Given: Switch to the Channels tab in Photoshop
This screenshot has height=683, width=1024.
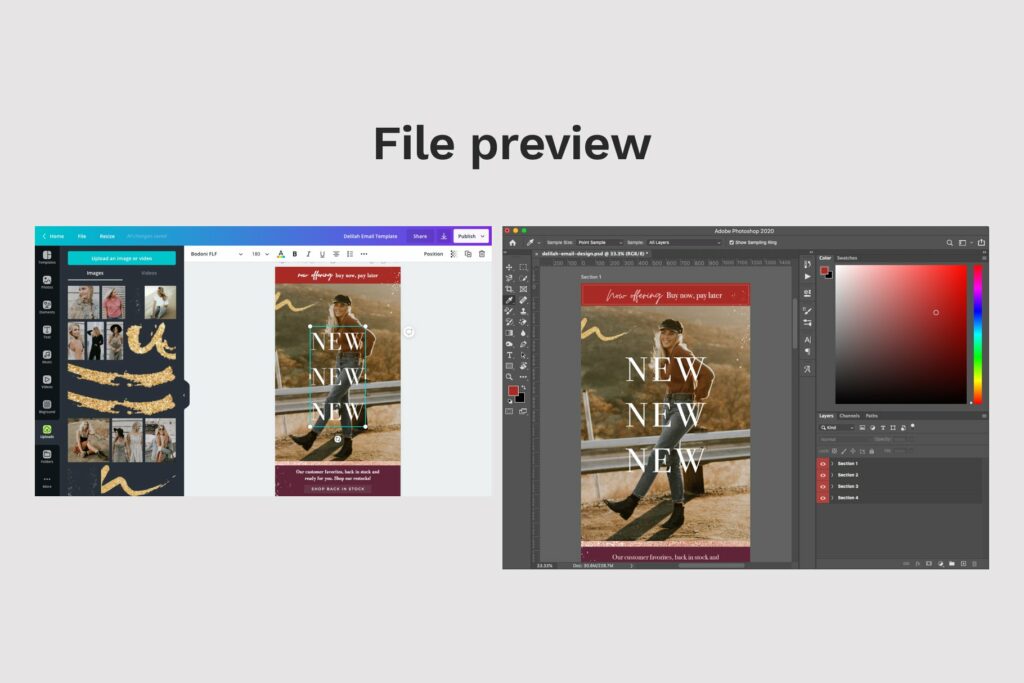Looking at the screenshot, I should click(x=850, y=416).
